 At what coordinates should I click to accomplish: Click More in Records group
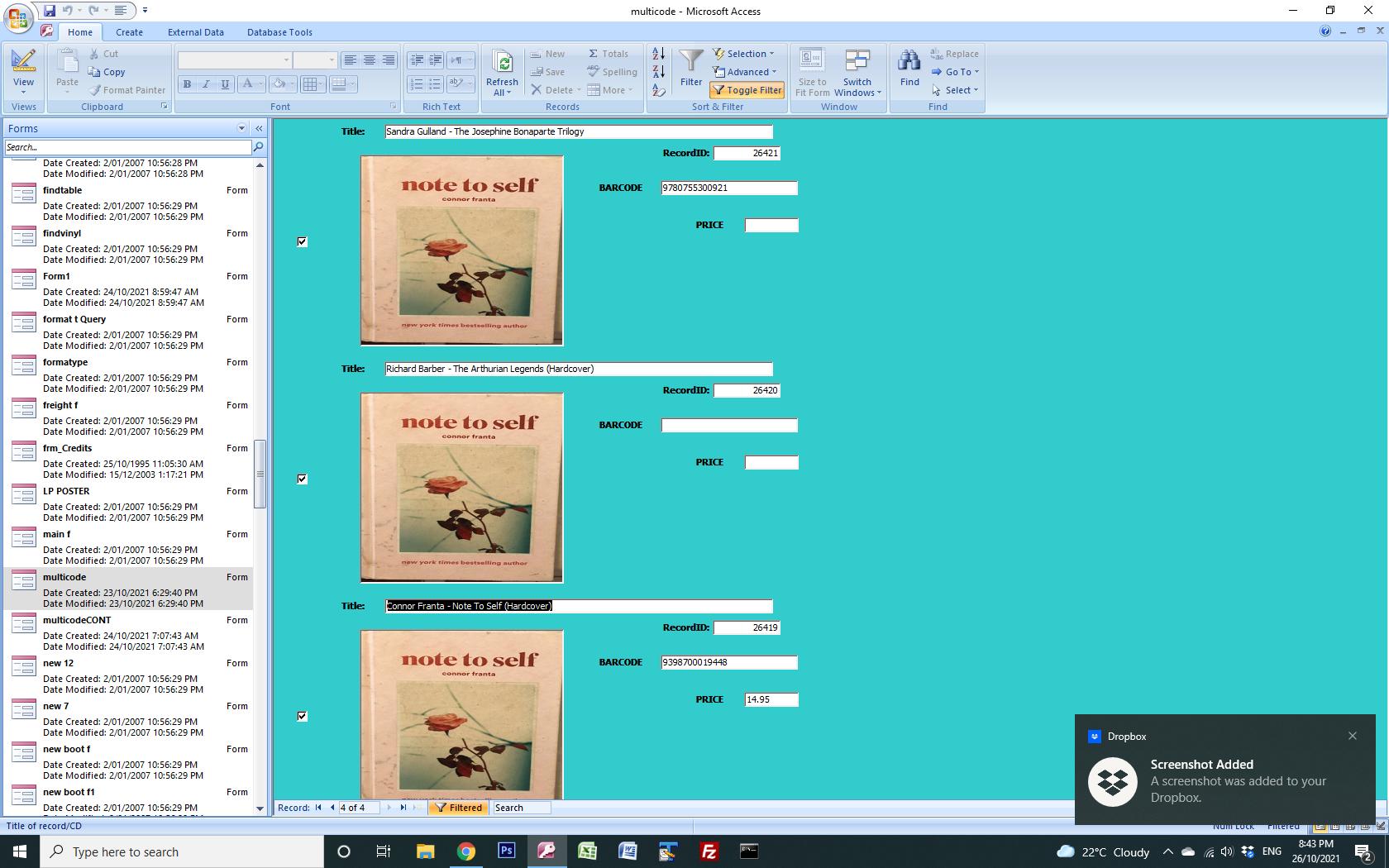[610, 90]
